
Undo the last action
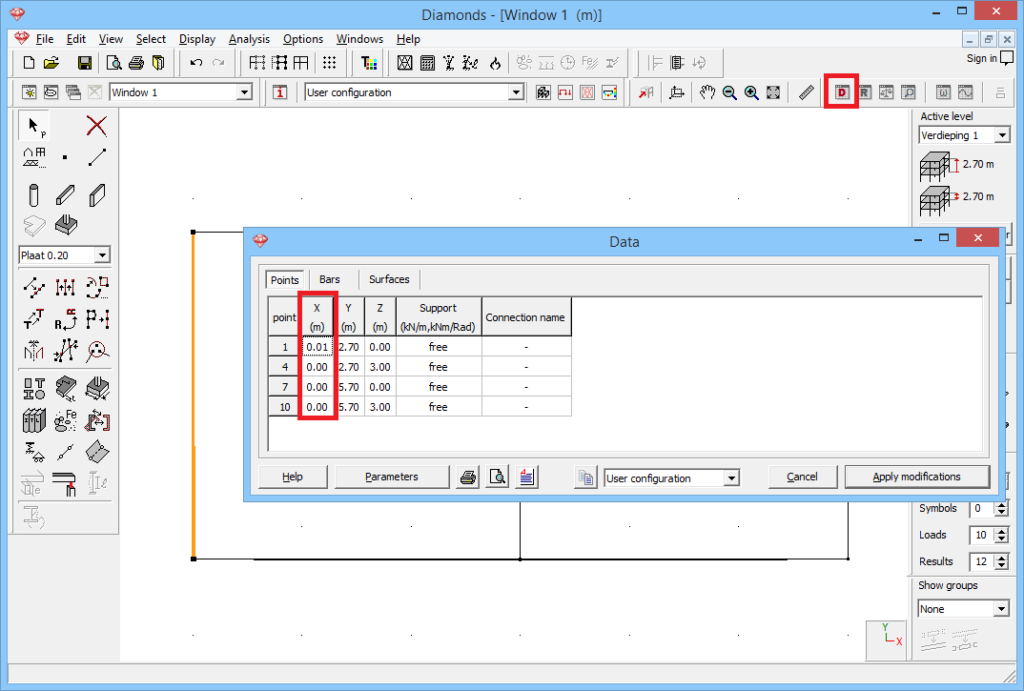(x=196, y=63)
